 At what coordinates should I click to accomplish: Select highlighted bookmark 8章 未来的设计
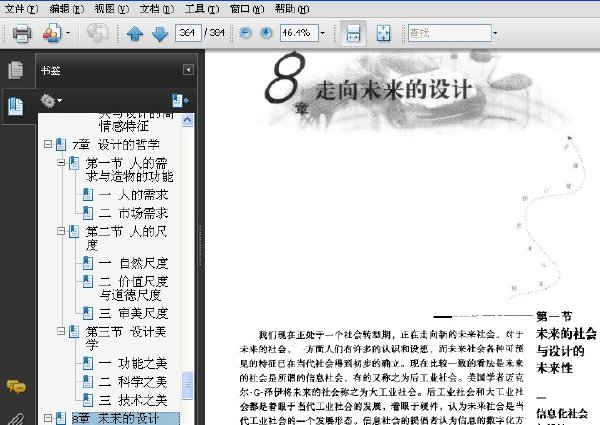tap(126, 418)
